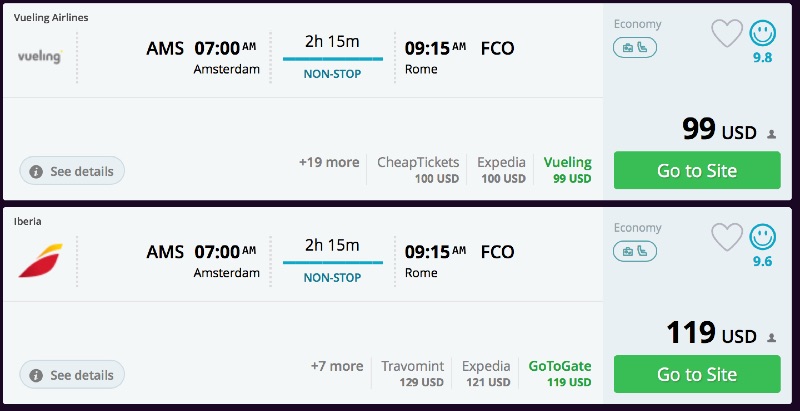The image size is (800, 411).
Task: Choose the Travomint 129 USD offer
Action: point(412,374)
